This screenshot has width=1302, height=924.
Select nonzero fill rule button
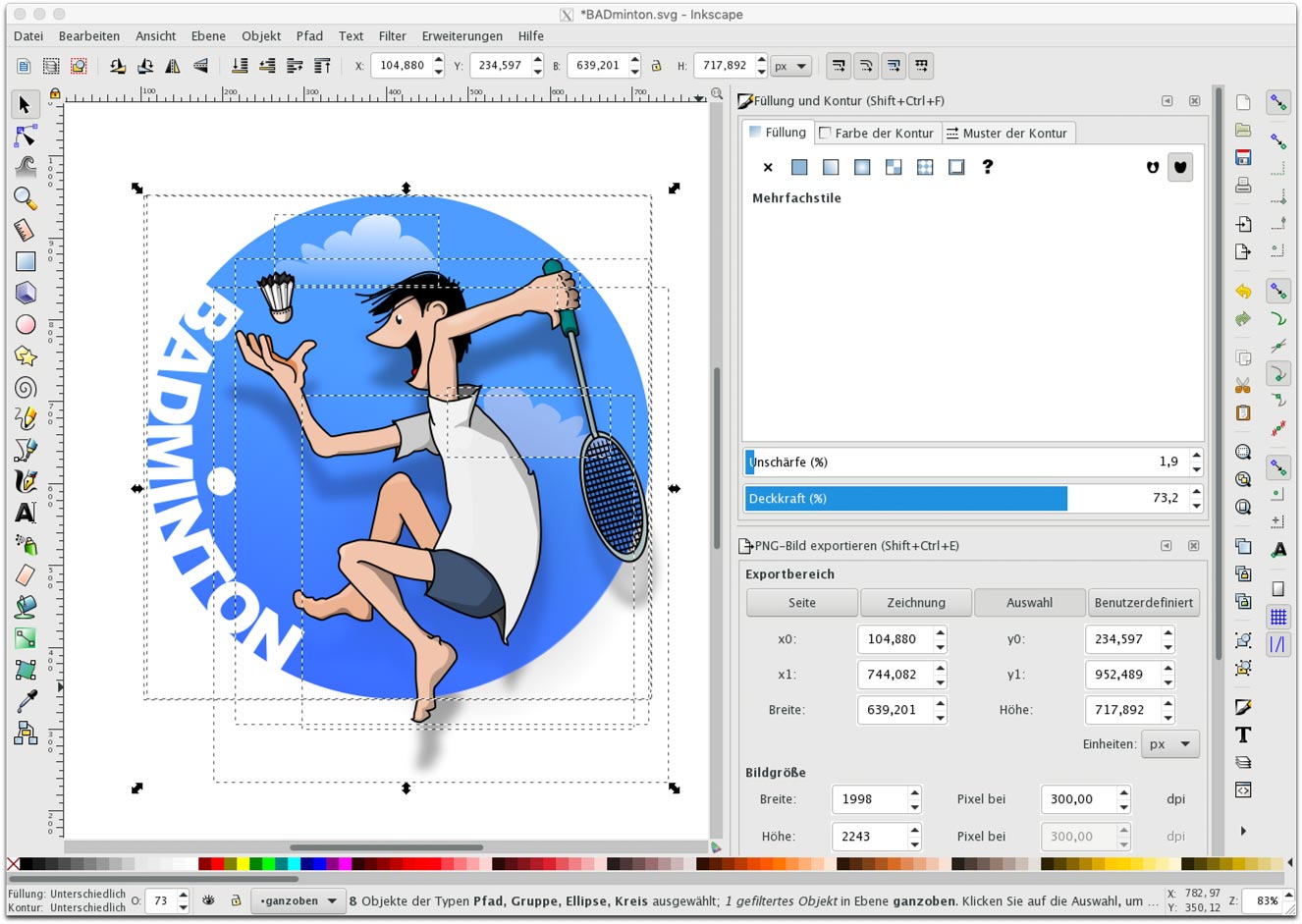click(x=1180, y=167)
